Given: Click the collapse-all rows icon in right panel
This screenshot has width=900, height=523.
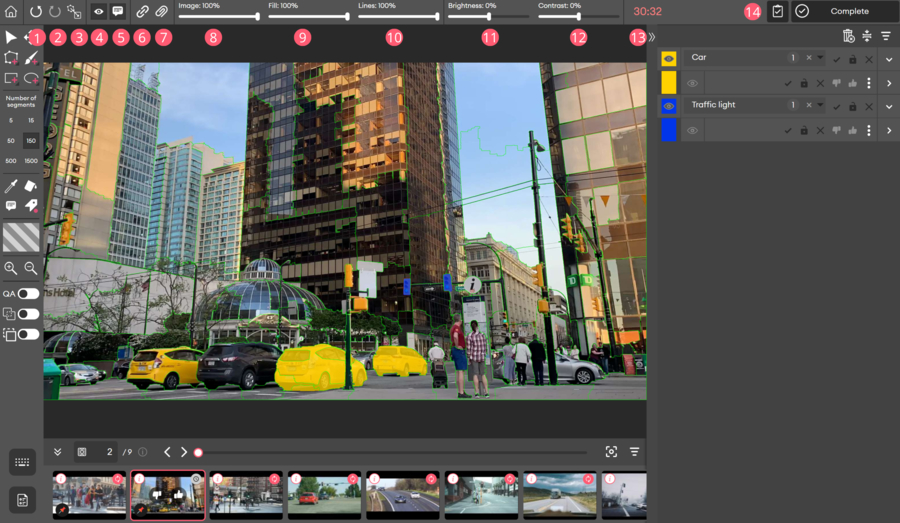Looking at the screenshot, I should [x=867, y=36].
